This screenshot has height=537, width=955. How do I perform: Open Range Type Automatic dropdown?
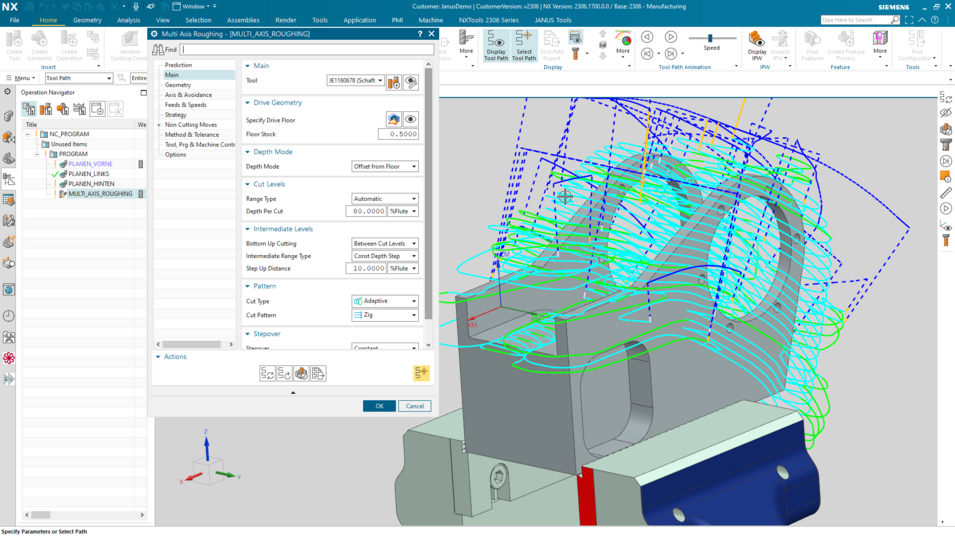click(385, 198)
